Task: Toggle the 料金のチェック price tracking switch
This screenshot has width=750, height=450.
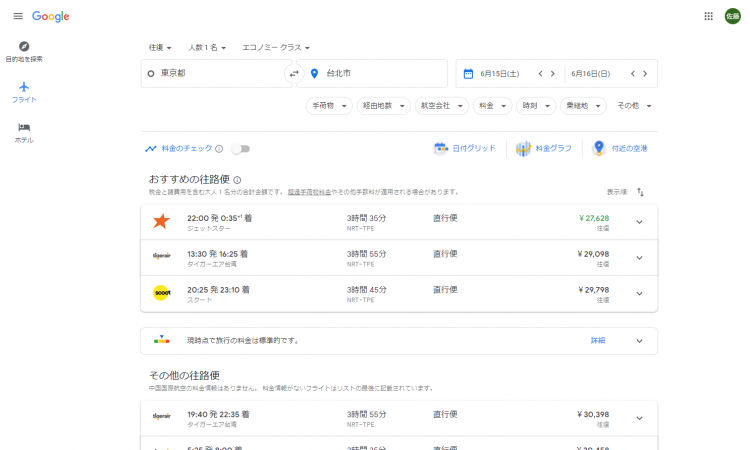Action: point(241,149)
